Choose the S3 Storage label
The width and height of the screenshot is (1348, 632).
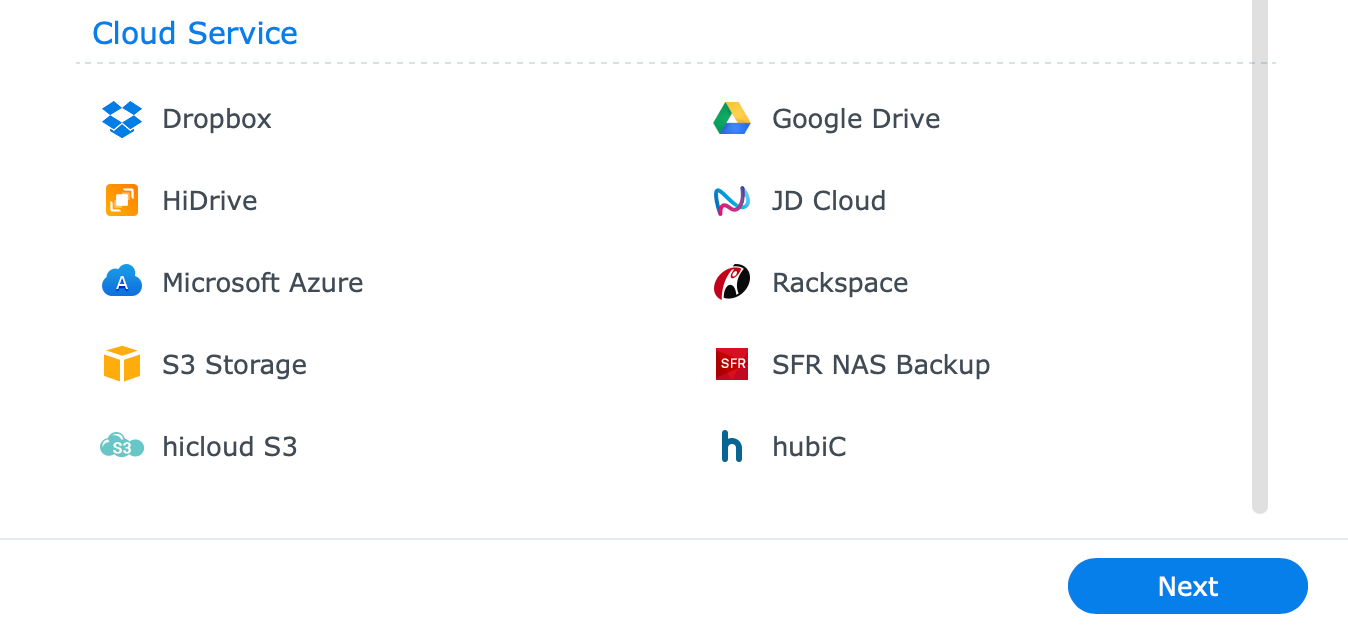[x=235, y=365]
